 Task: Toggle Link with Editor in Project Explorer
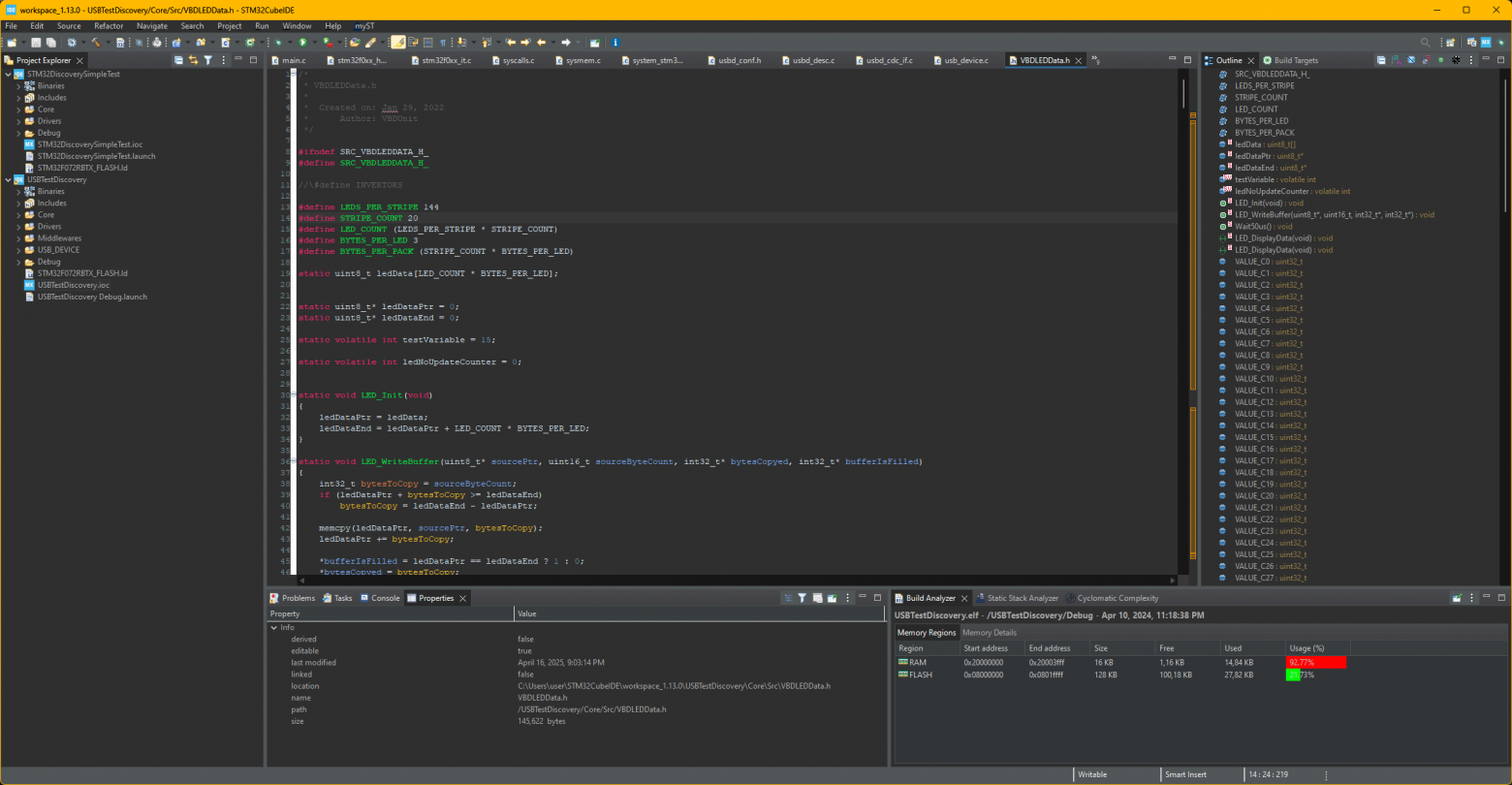193,60
